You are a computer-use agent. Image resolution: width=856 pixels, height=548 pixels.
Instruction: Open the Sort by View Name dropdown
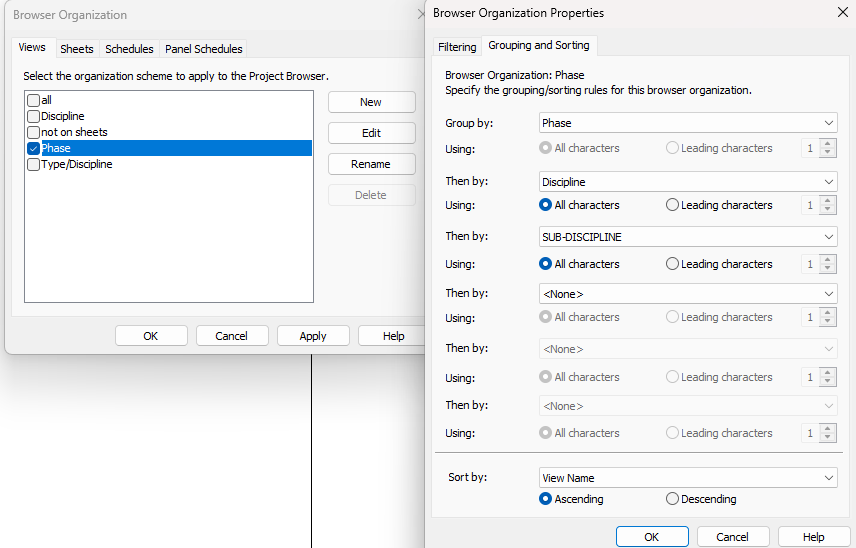tap(688, 478)
